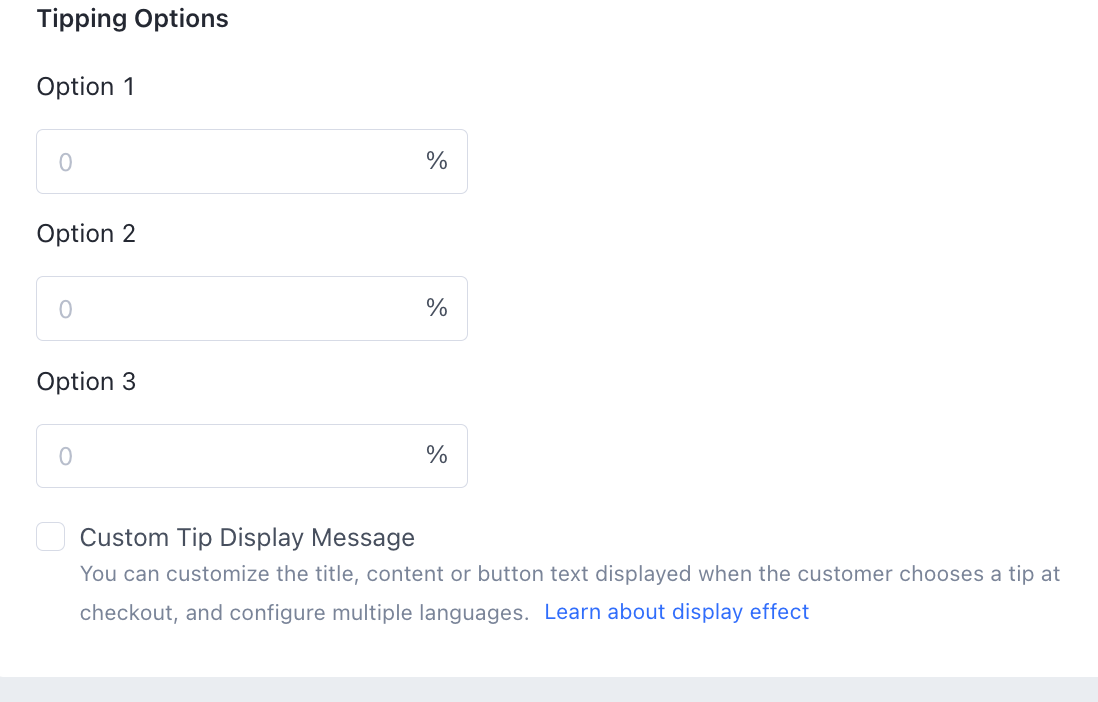This screenshot has width=1098, height=702.
Task: Click the word 'effect' in the blue link
Action: 778,612
